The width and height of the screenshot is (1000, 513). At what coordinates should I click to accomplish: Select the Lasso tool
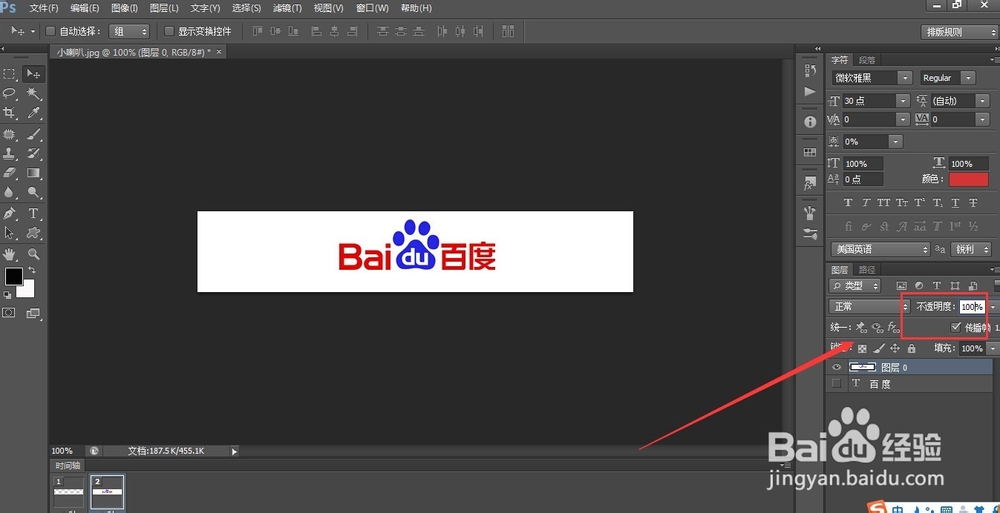pyautogui.click(x=10, y=94)
